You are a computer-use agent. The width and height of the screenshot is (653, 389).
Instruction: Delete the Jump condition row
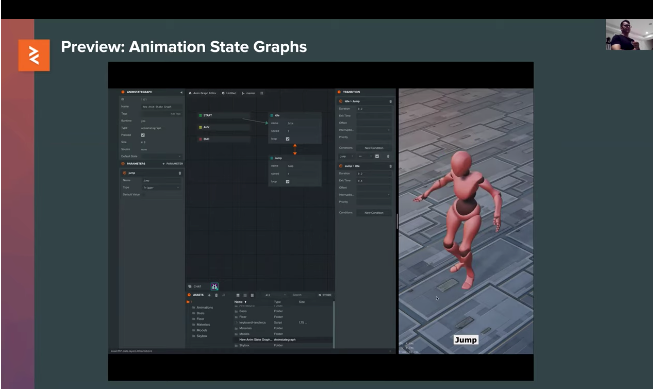[x=388, y=156]
